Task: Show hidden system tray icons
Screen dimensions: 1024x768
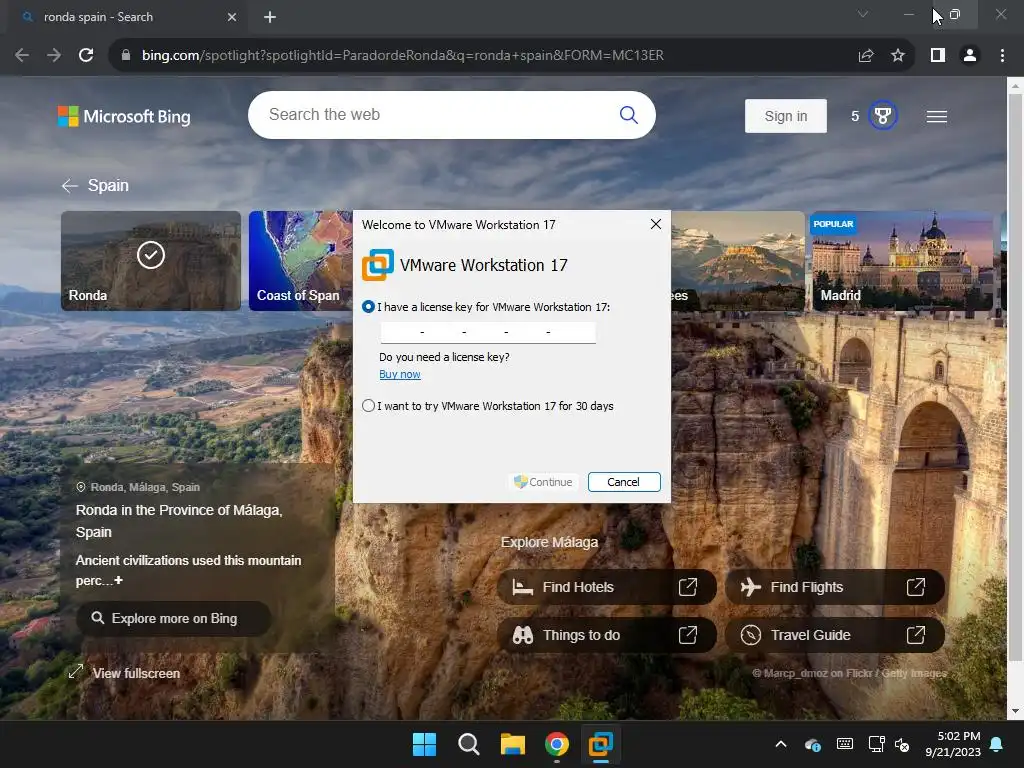Action: tap(780, 744)
